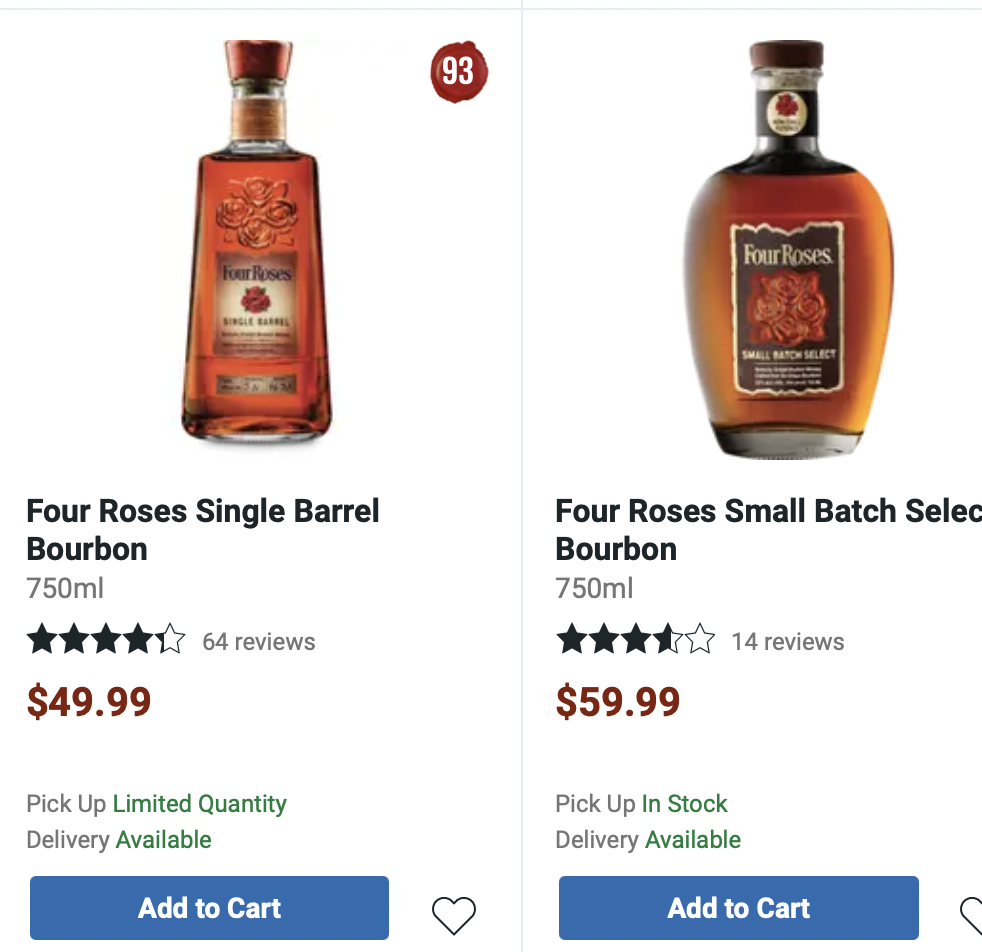Click Delivery Available under Small Batch Select

[648, 840]
